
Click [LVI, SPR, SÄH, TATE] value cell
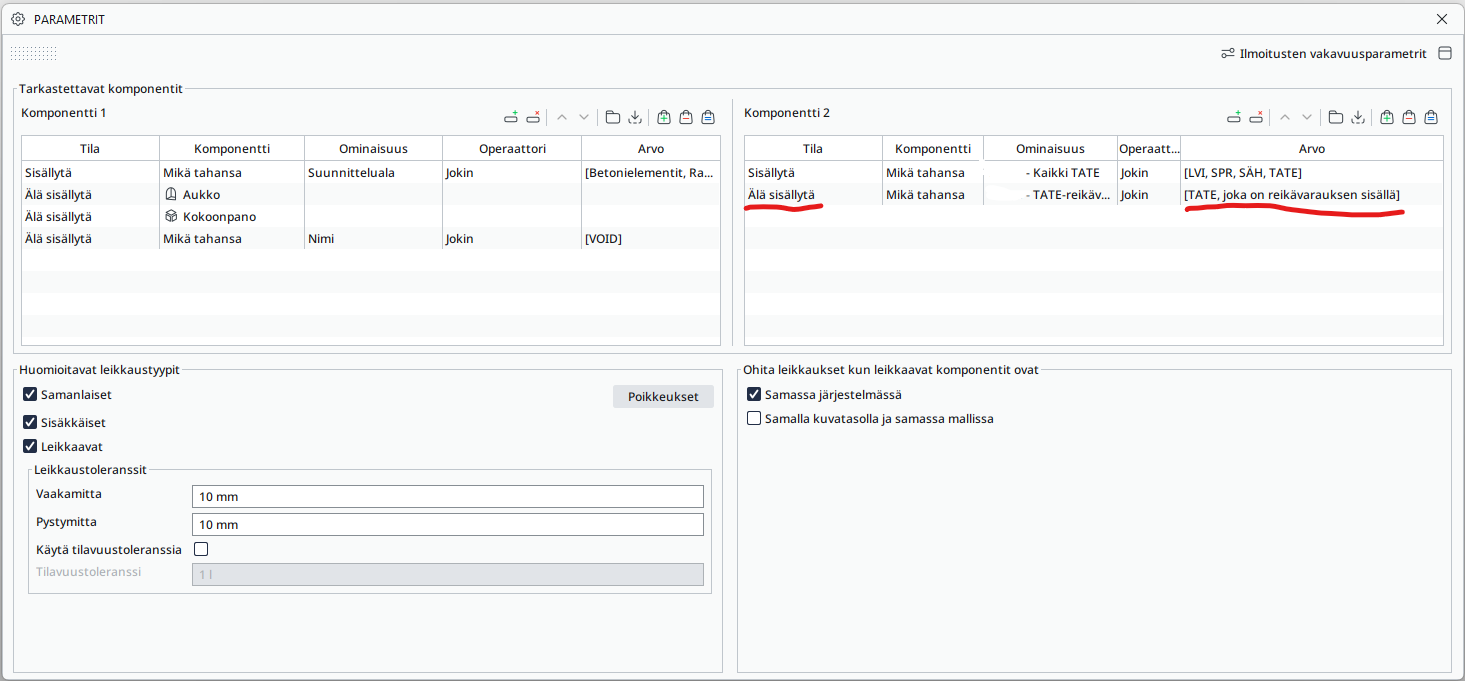pyautogui.click(x=1312, y=172)
